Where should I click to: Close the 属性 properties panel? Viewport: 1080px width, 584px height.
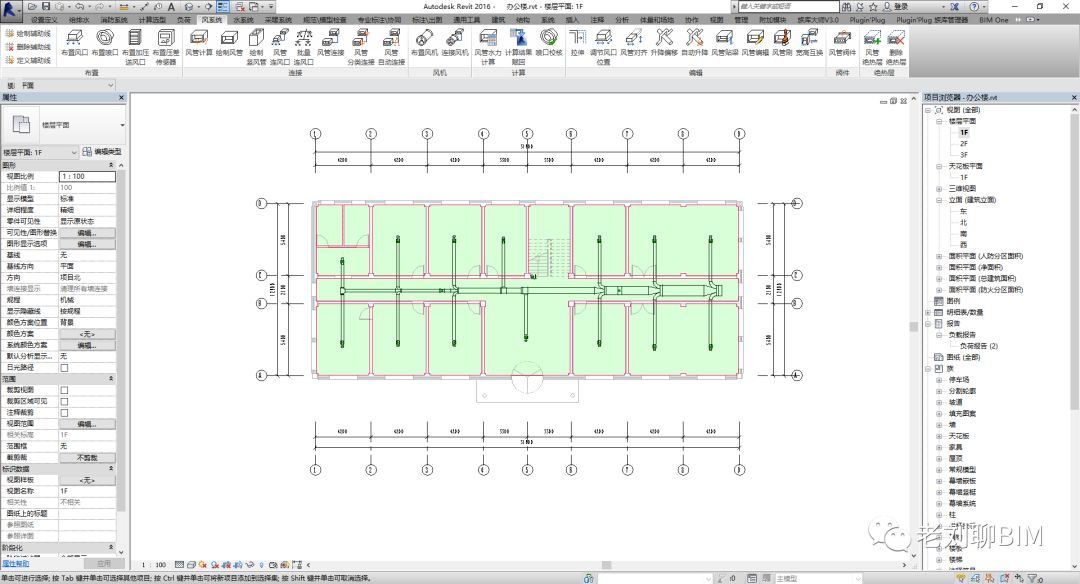click(121, 98)
